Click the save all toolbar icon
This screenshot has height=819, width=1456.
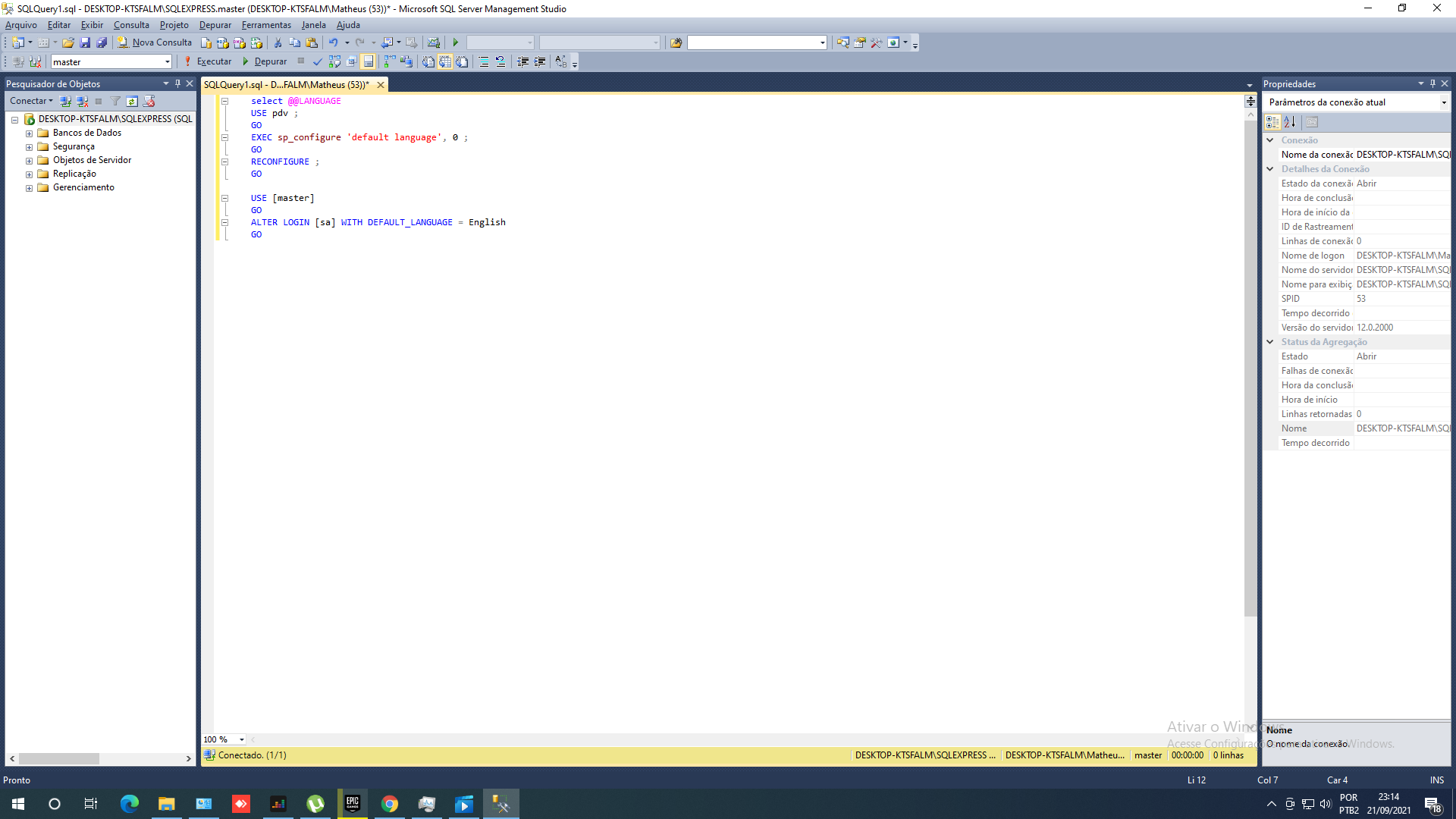pos(102,42)
